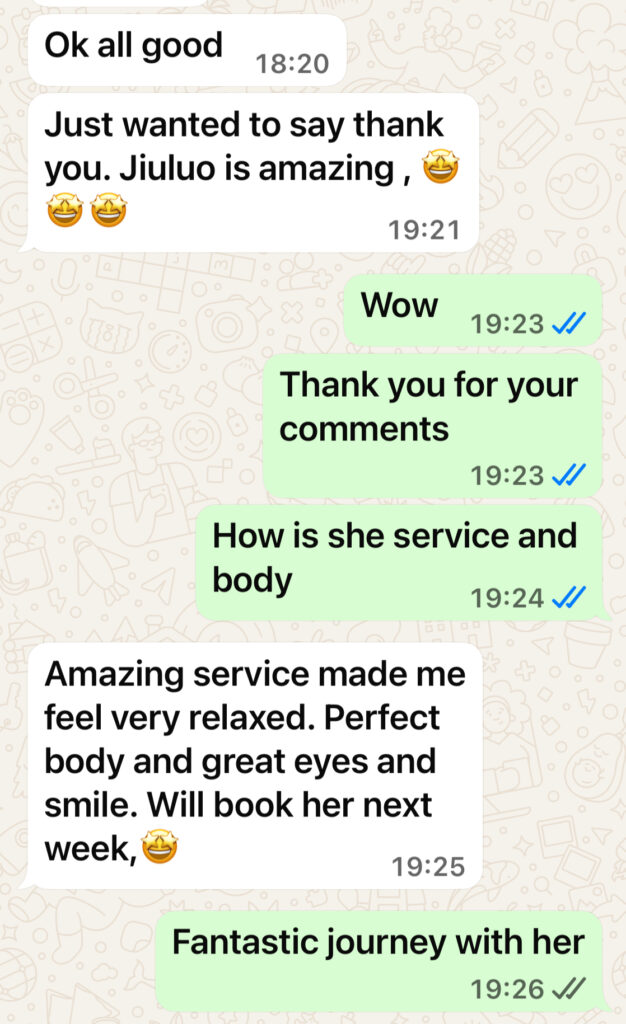The width and height of the screenshot is (626, 1024).
Task: Tap the first star-struck emoji on the second row
Action: point(65,210)
